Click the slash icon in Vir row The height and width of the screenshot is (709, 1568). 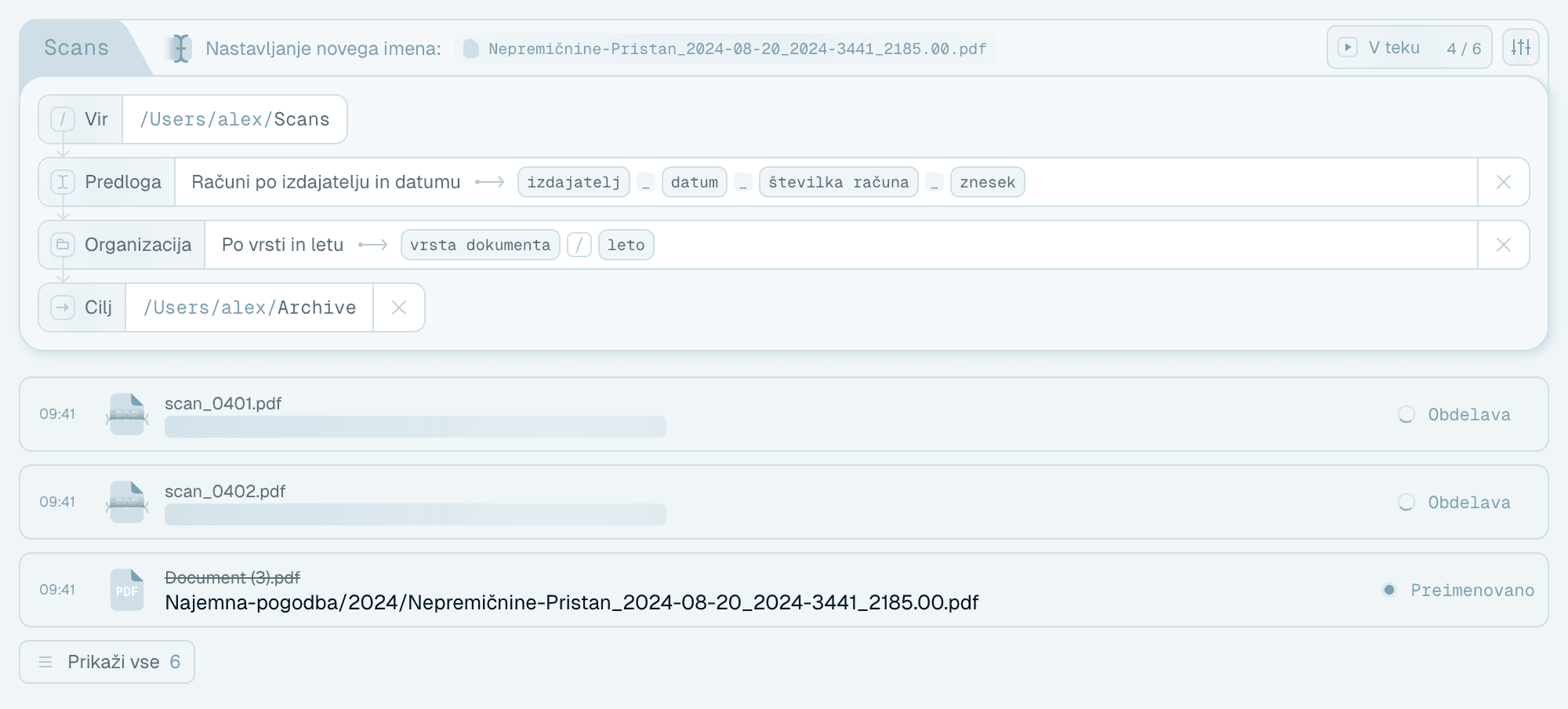pos(63,119)
